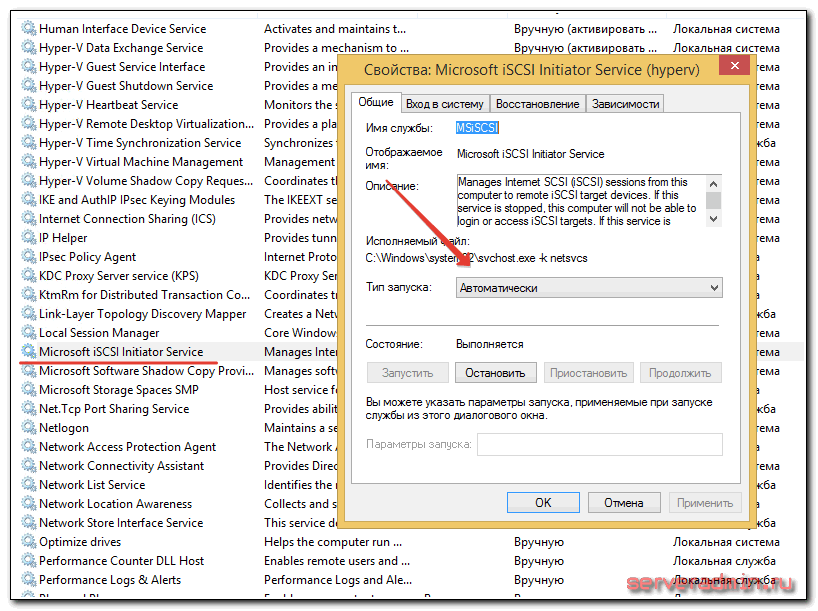Click gear icon of Hyper-V Virtual Machine Management
Image resolution: width=818 pixels, height=611 pixels.
click(28, 161)
